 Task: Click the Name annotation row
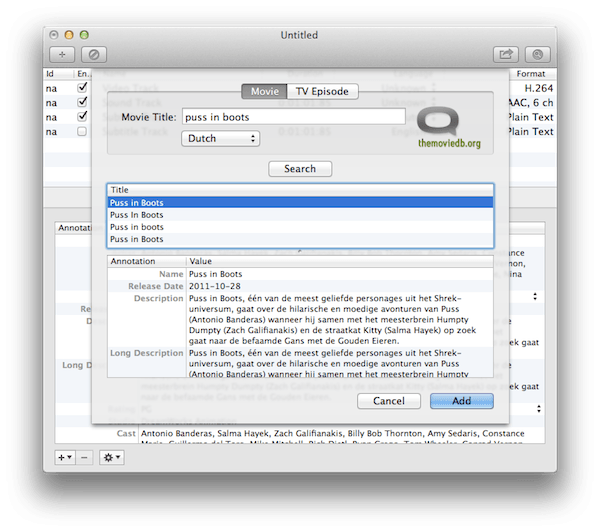click(300, 274)
